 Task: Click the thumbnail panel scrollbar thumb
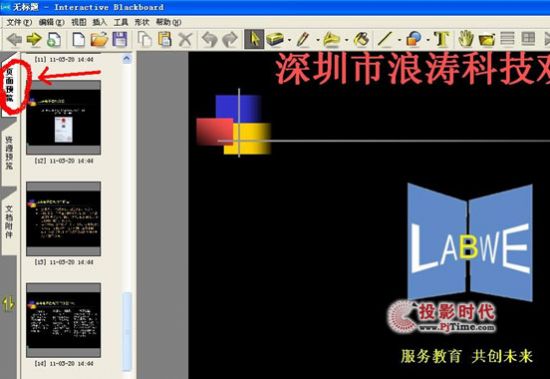pyautogui.click(x=127, y=332)
